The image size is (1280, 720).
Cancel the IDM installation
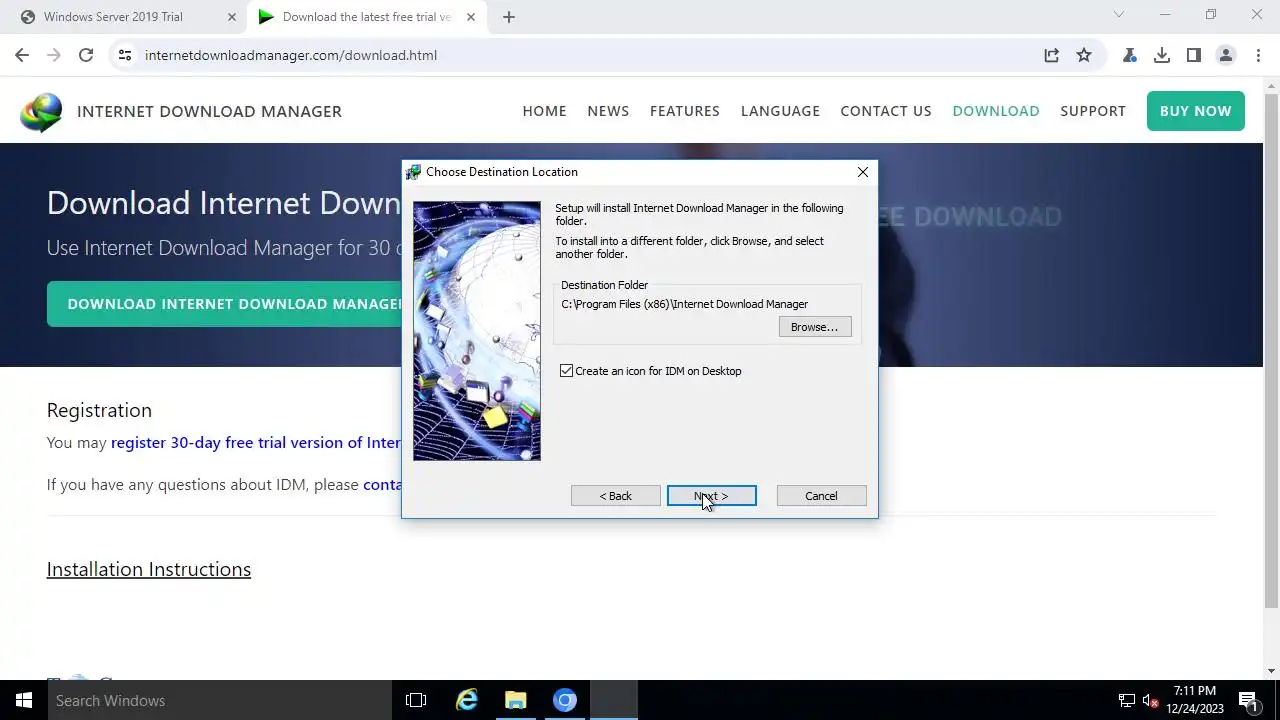click(821, 496)
